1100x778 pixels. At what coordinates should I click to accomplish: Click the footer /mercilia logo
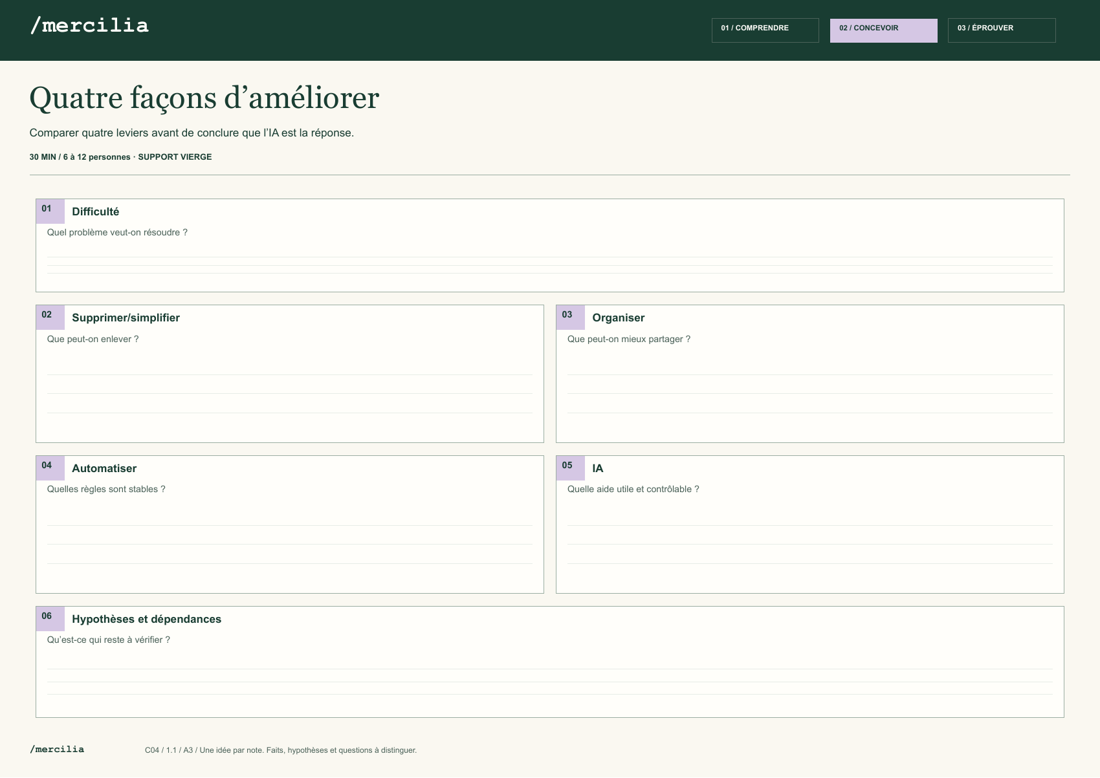tap(57, 749)
